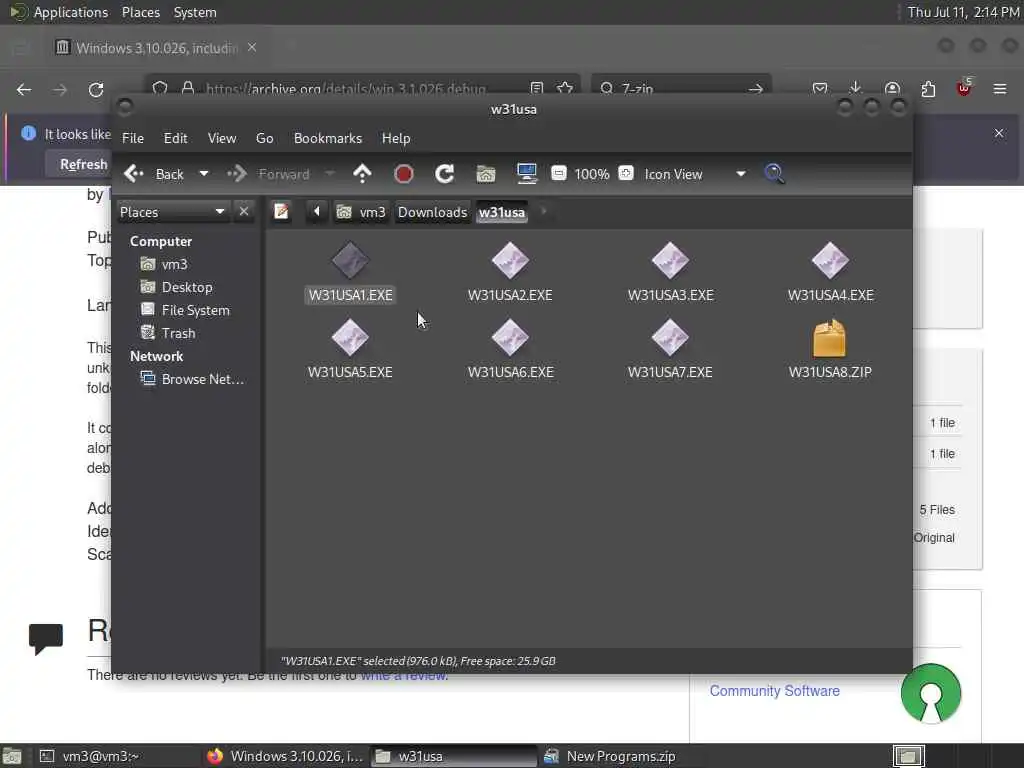Viewport: 1024px width, 768px height.
Task: Open the Bookmarks menu
Action: [328, 138]
